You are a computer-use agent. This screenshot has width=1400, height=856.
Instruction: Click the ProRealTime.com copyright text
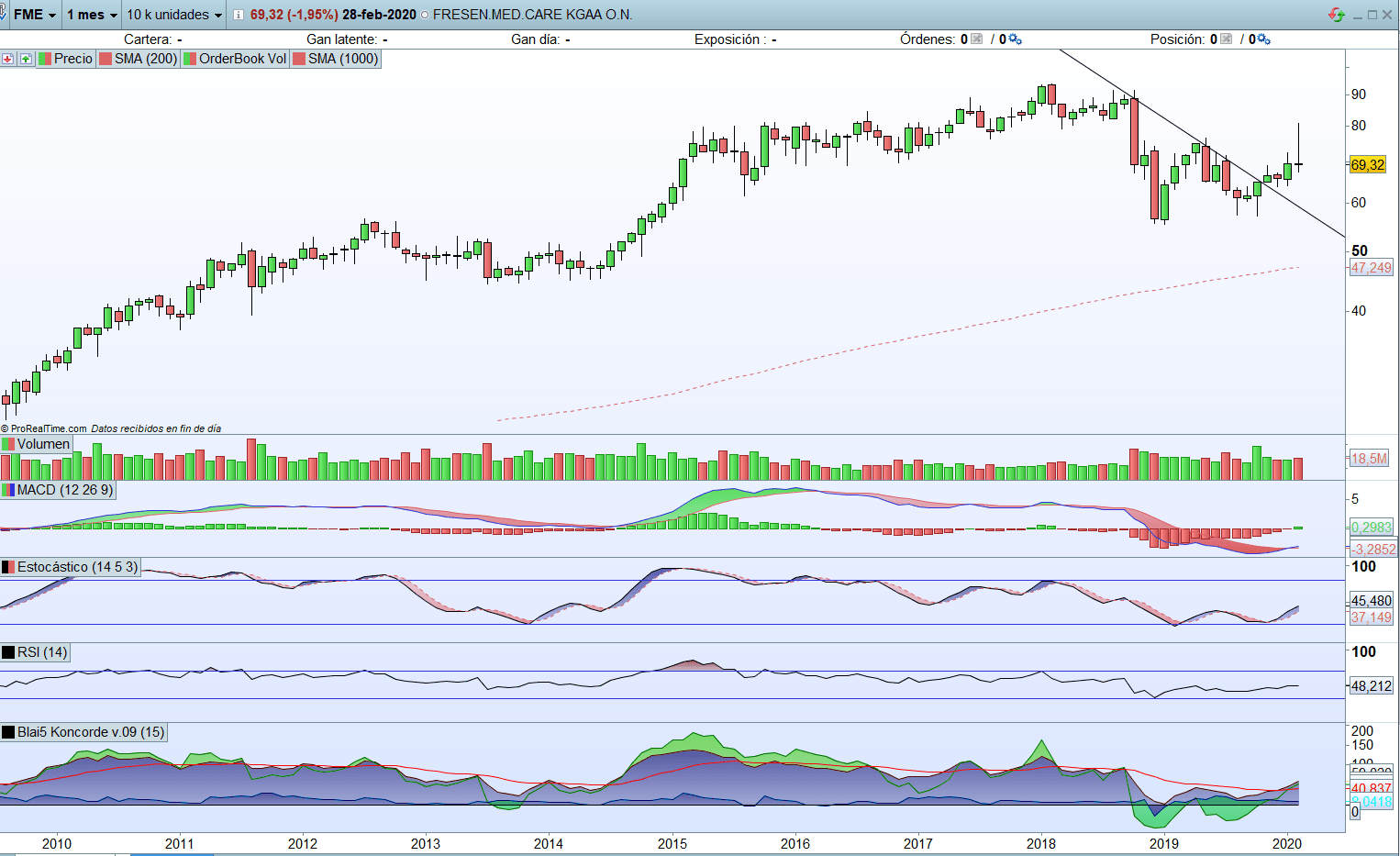tap(44, 428)
